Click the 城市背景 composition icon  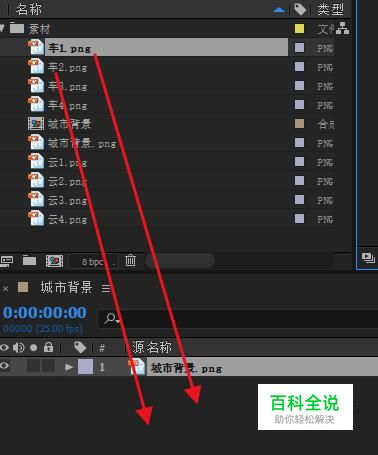click(x=36, y=124)
